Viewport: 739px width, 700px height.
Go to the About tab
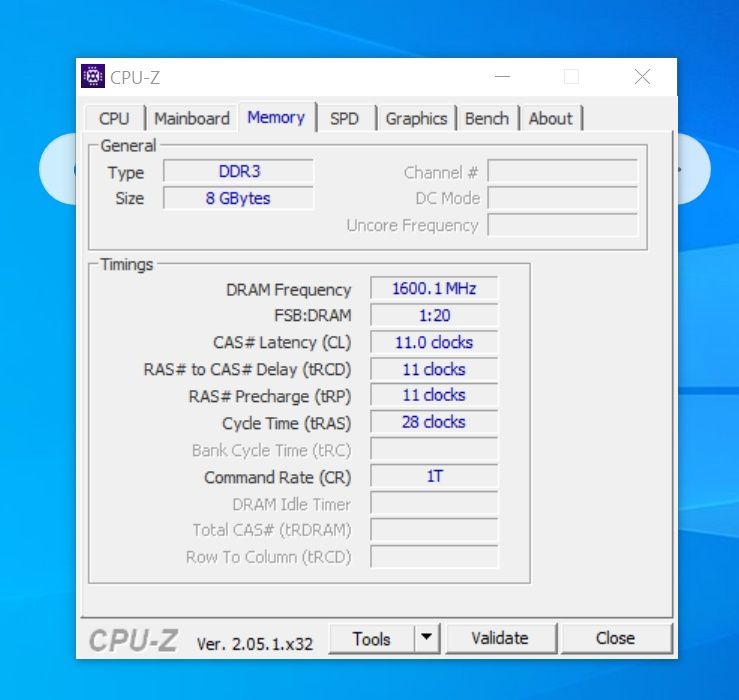coord(550,118)
